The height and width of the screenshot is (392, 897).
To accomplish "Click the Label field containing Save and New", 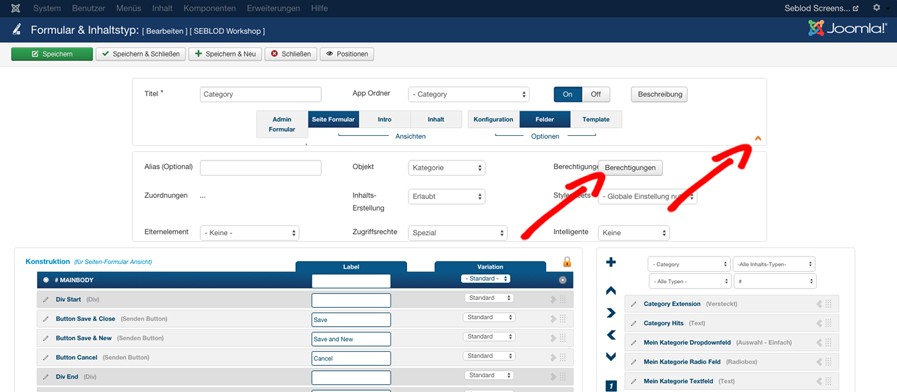I will click(x=351, y=339).
